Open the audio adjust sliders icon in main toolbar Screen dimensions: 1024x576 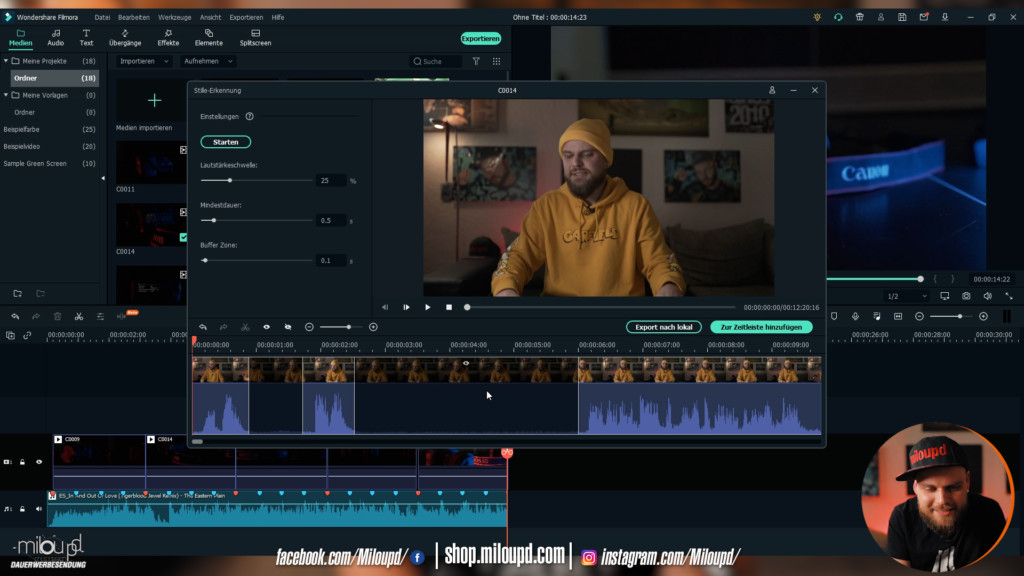coord(100,317)
